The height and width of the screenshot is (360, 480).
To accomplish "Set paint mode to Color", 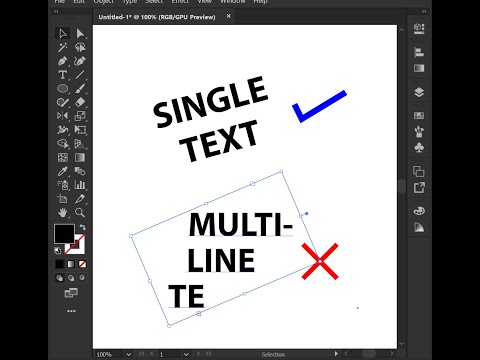I will coord(59,264).
